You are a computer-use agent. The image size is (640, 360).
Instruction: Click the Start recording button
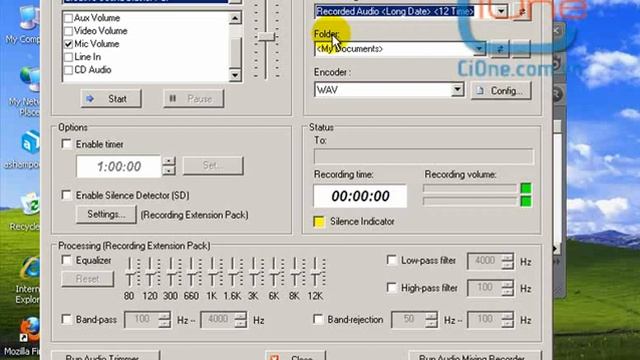click(x=111, y=99)
